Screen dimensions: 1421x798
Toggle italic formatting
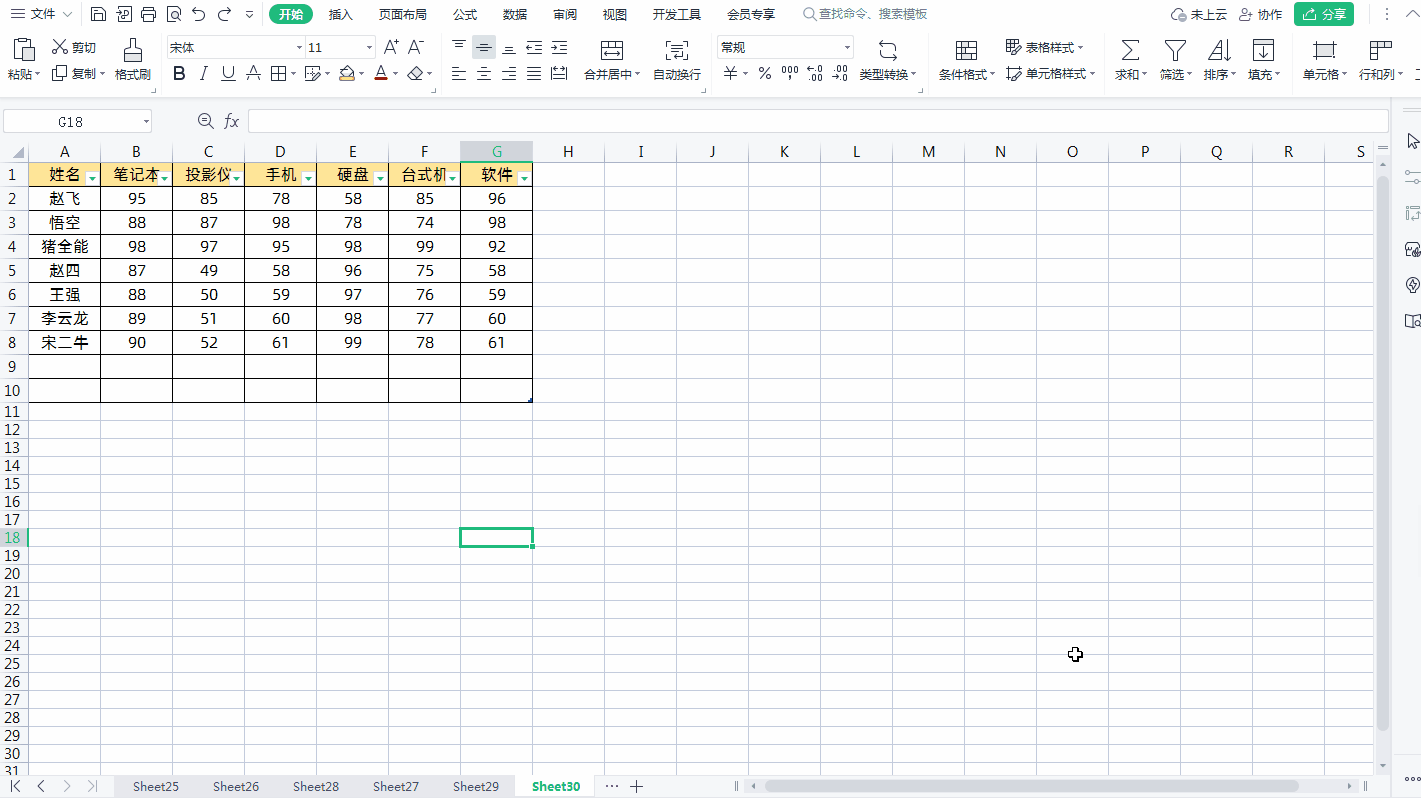click(204, 73)
